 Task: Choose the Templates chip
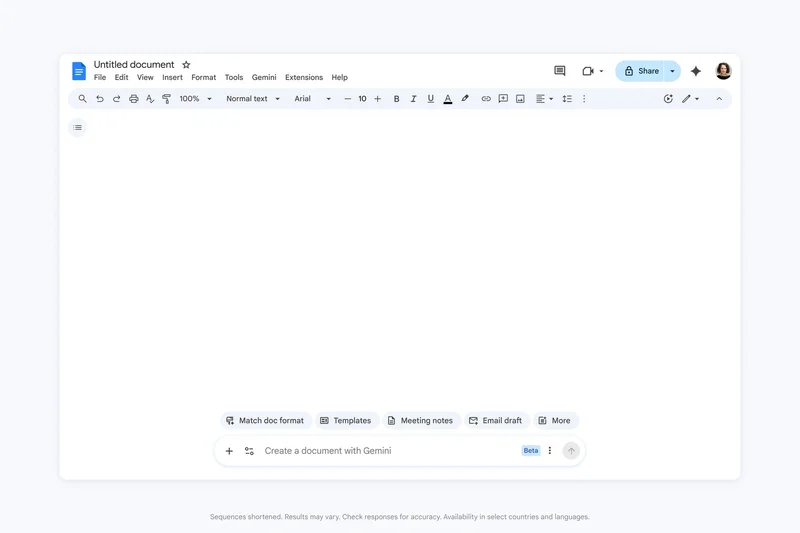point(346,421)
